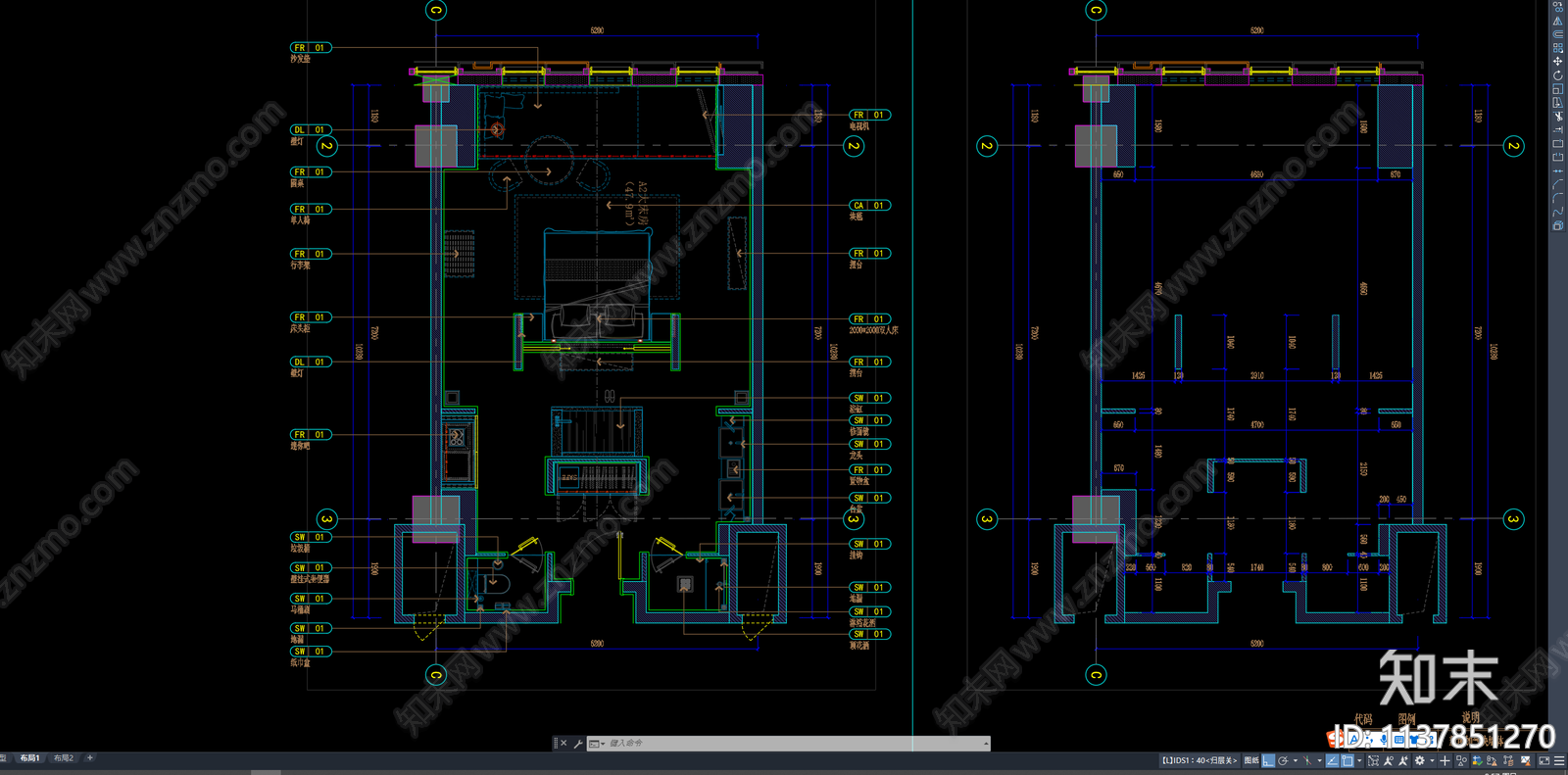Open the status bar customization menu

(x=1559, y=760)
